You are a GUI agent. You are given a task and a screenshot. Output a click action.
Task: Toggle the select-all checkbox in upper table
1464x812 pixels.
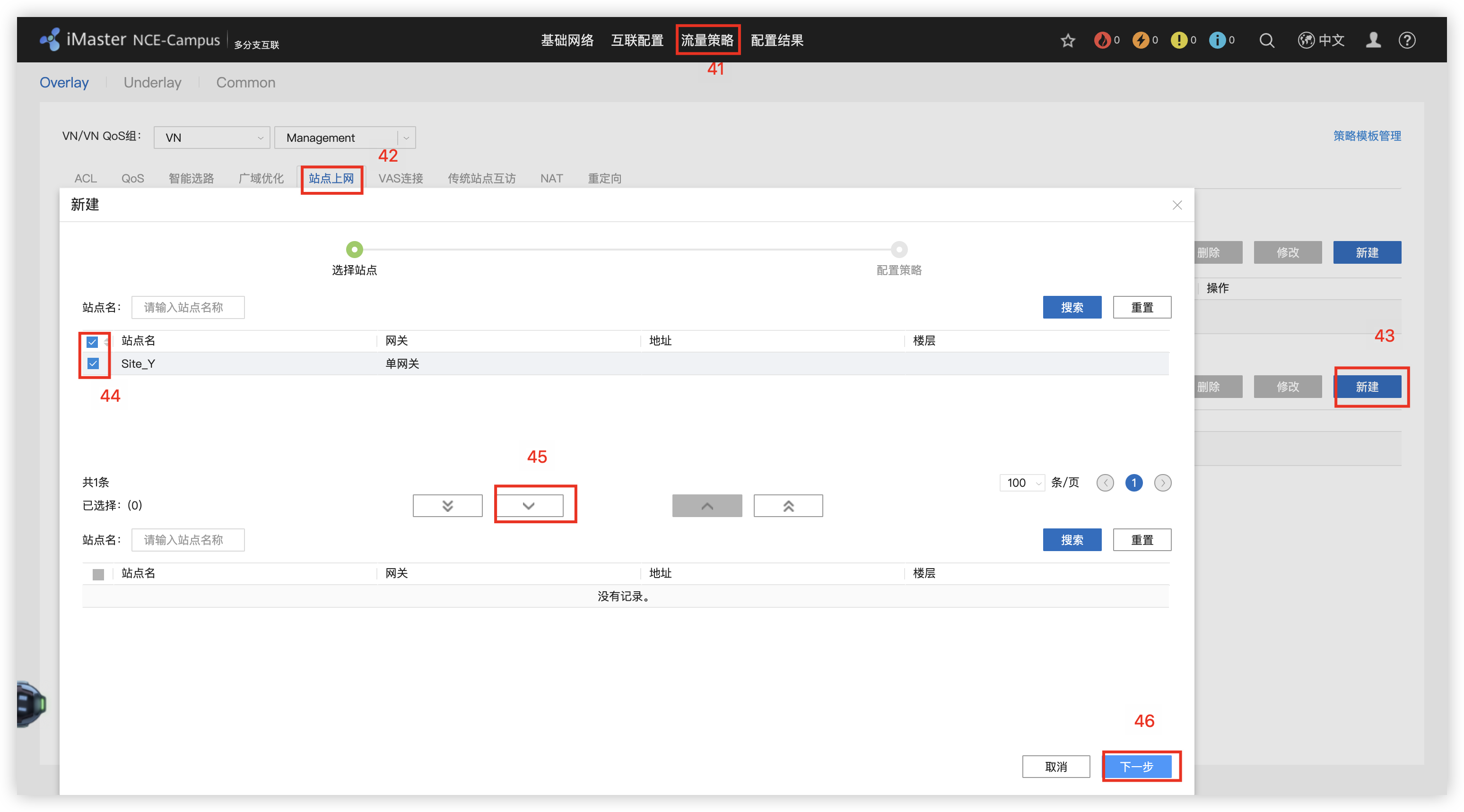coord(92,342)
